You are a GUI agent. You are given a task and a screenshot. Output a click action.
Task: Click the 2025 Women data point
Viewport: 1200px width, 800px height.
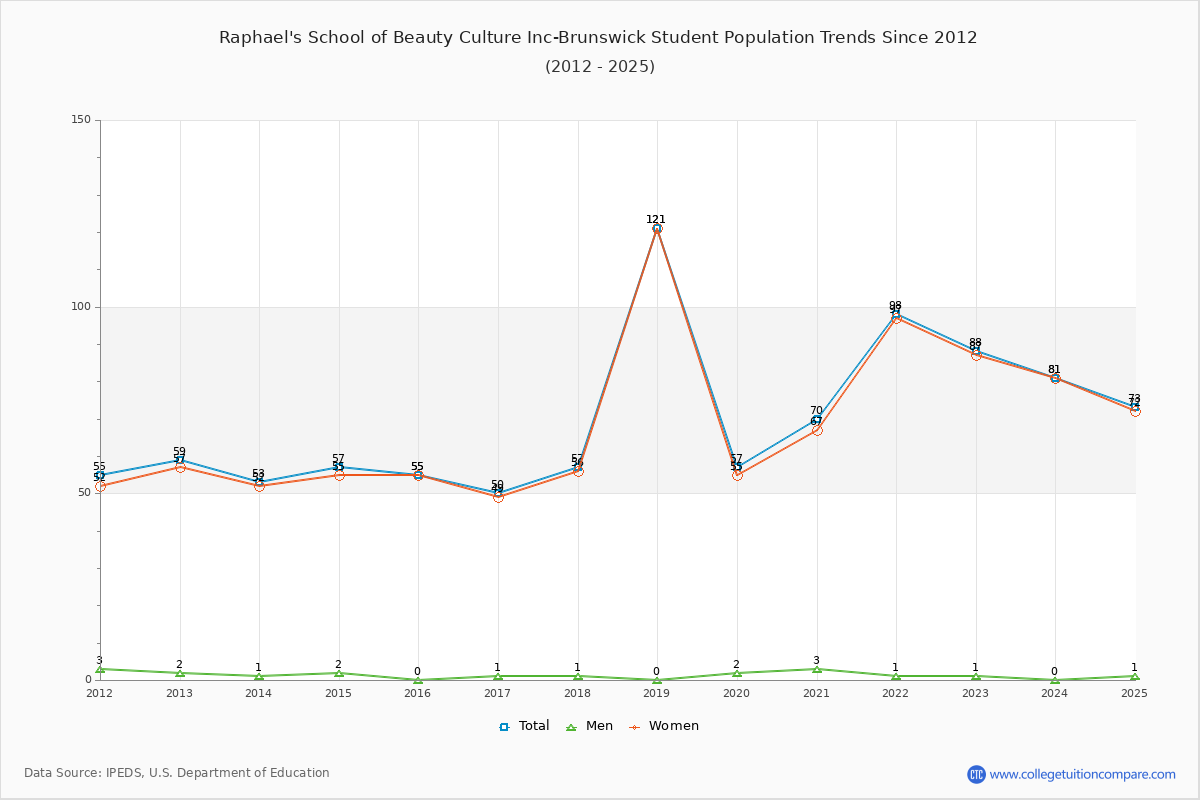1135,411
